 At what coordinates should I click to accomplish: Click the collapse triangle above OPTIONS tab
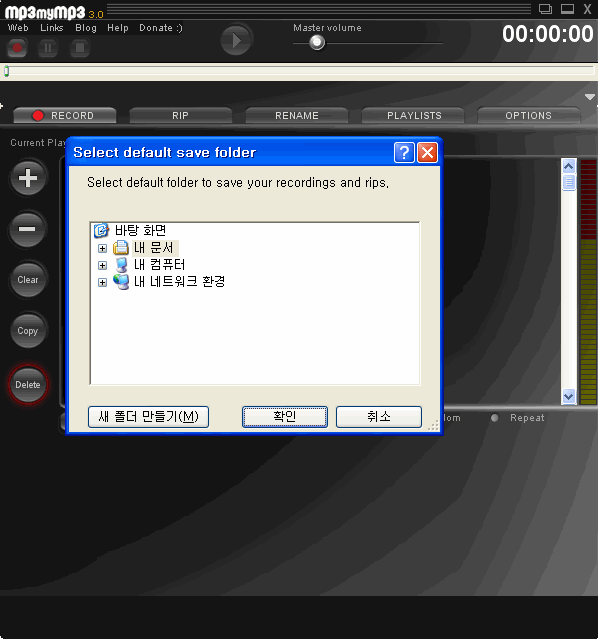[x=589, y=97]
